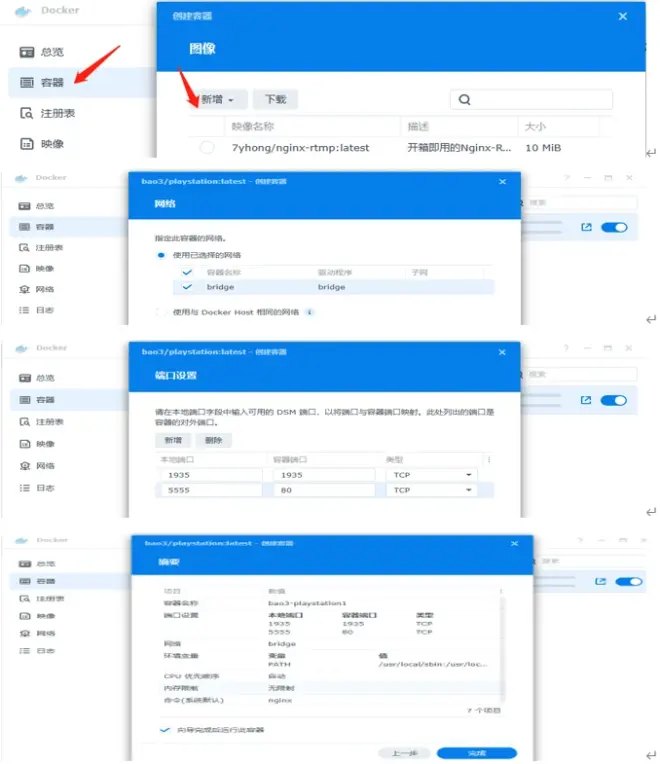Click 上一步 button in 摘要 dialog
Viewport: 660px width, 764px height.
(x=405, y=753)
